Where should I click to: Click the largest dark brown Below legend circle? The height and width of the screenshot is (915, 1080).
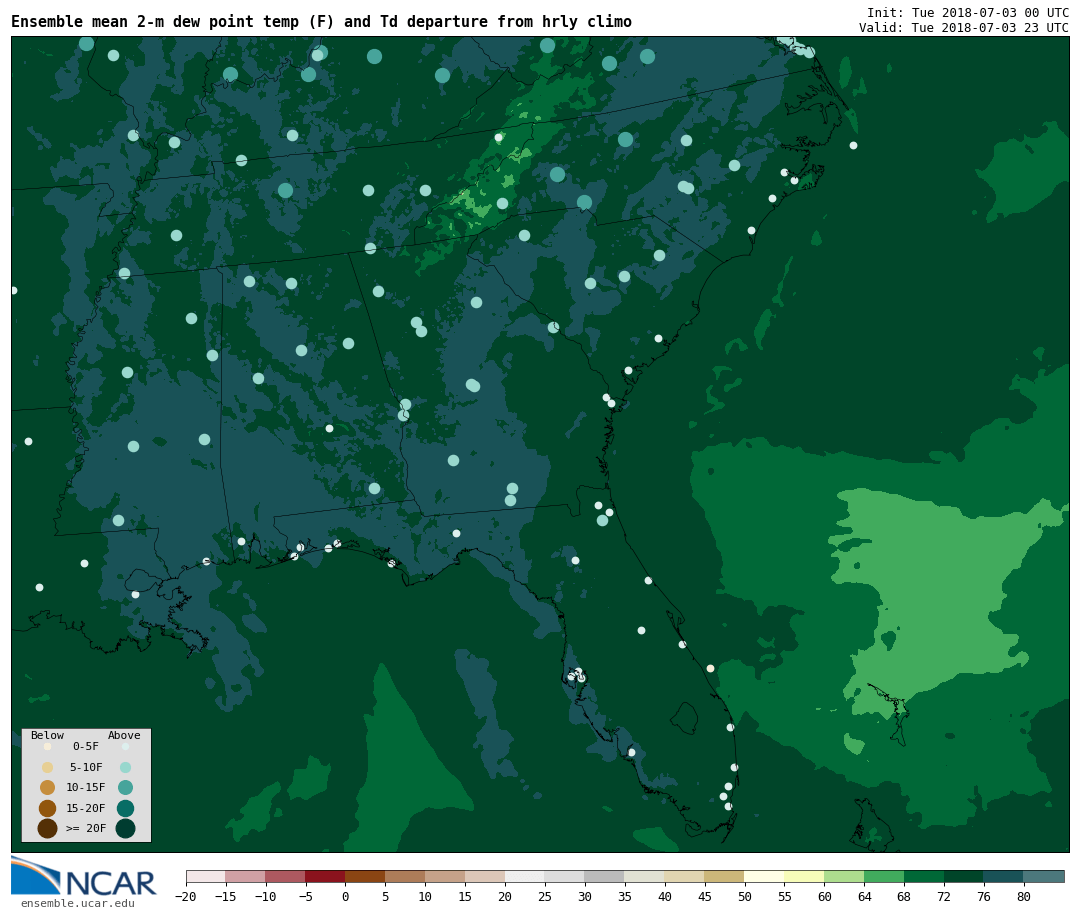(47, 828)
